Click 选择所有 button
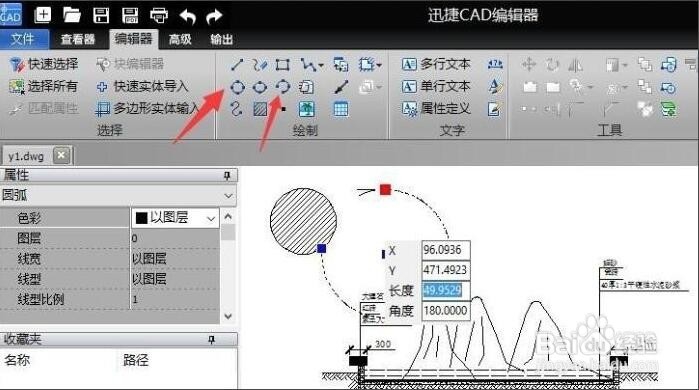699x390 pixels. [43, 86]
